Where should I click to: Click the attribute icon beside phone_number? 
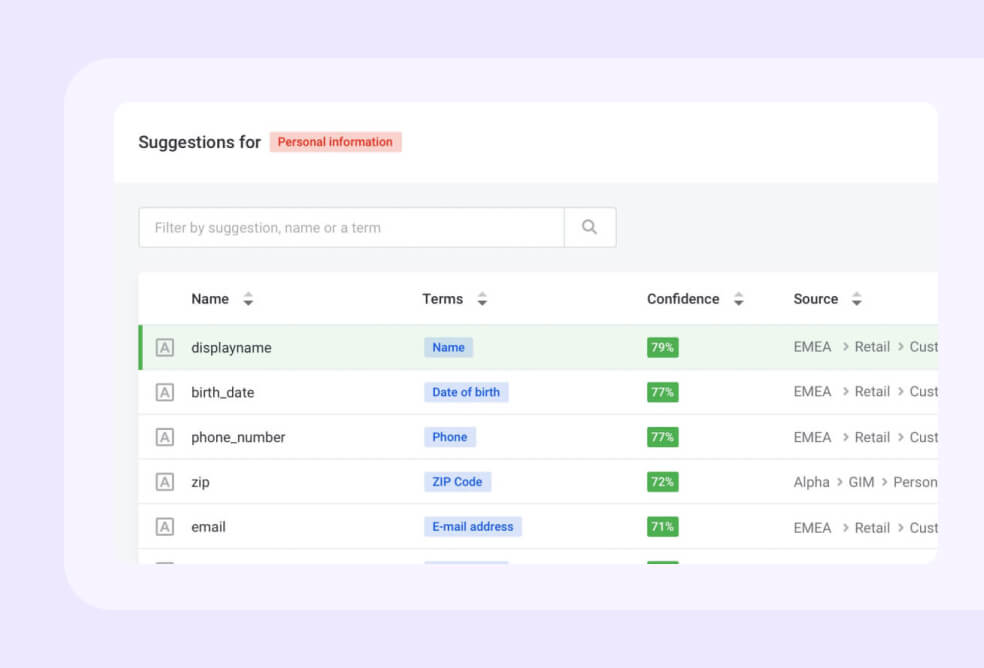point(165,437)
